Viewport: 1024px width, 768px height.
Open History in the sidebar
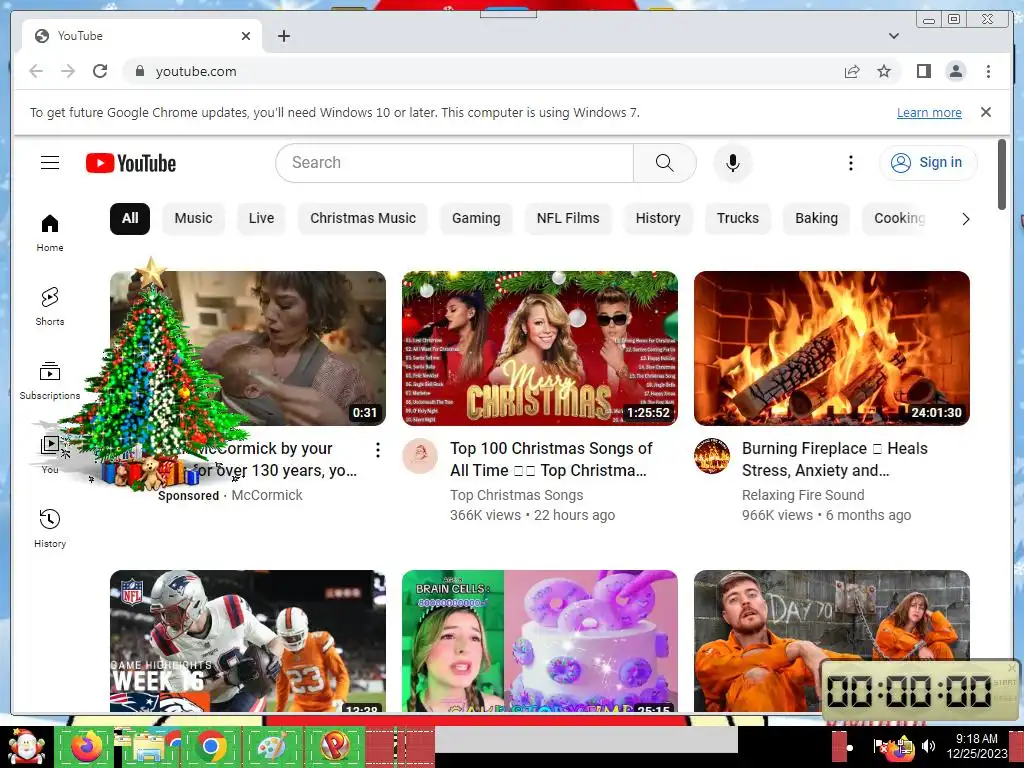coord(50,528)
